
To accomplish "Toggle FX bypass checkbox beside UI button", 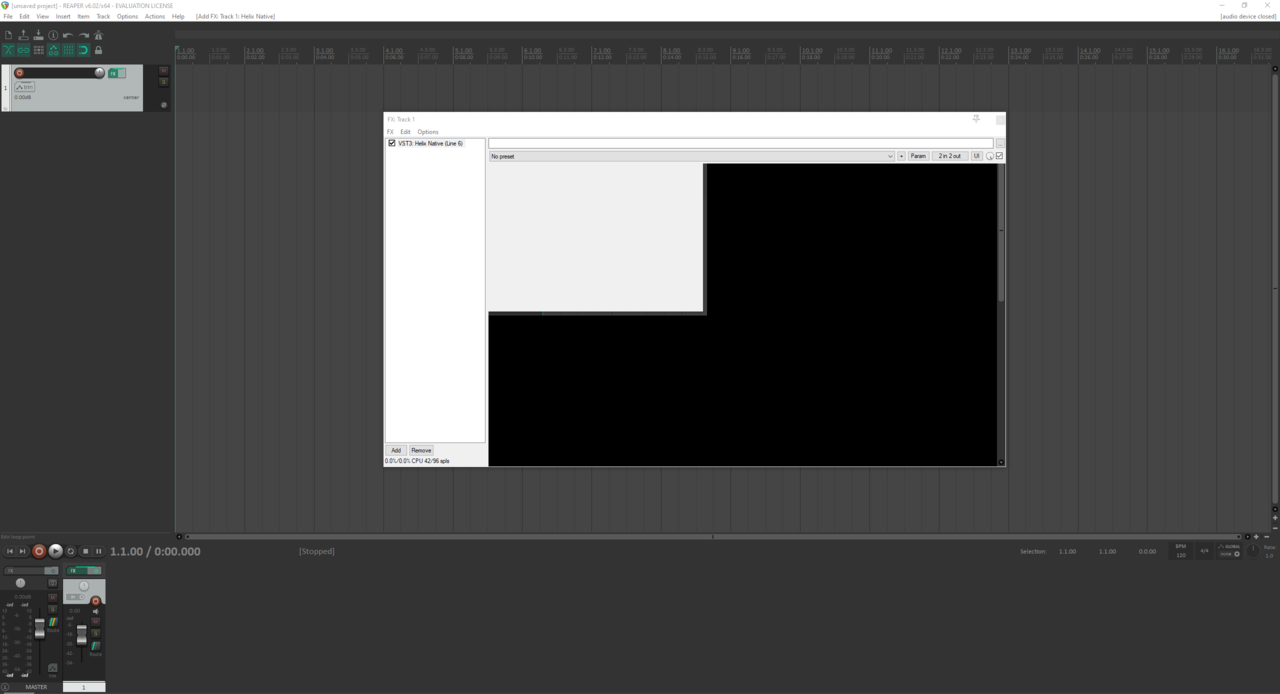I will point(999,156).
